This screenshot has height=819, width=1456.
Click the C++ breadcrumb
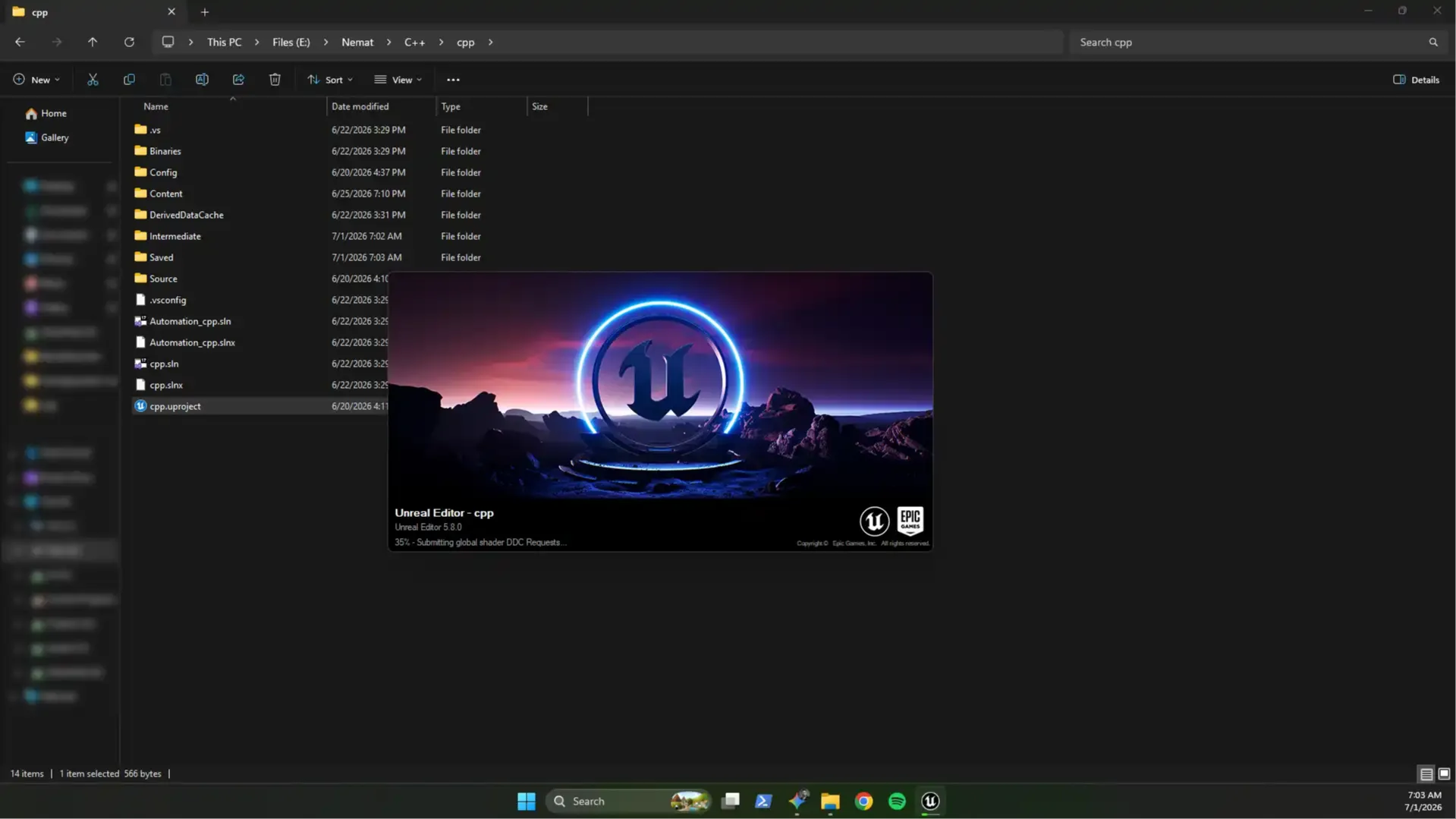click(x=414, y=43)
